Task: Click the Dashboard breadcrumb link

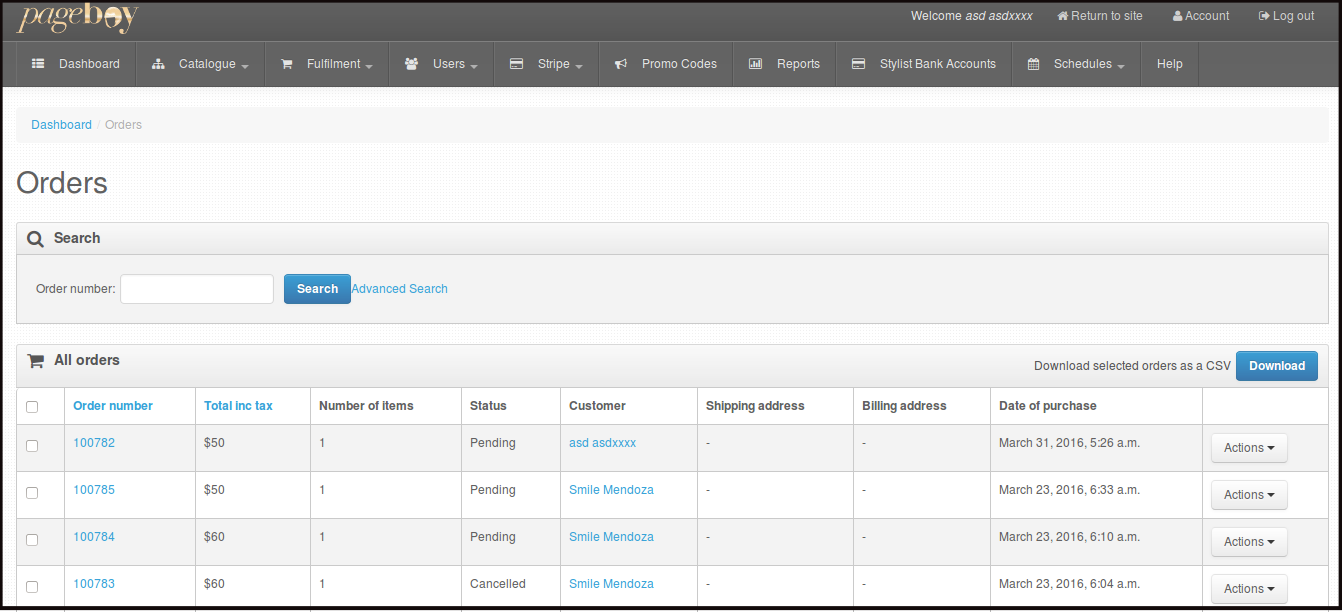Action: pyautogui.click(x=61, y=125)
